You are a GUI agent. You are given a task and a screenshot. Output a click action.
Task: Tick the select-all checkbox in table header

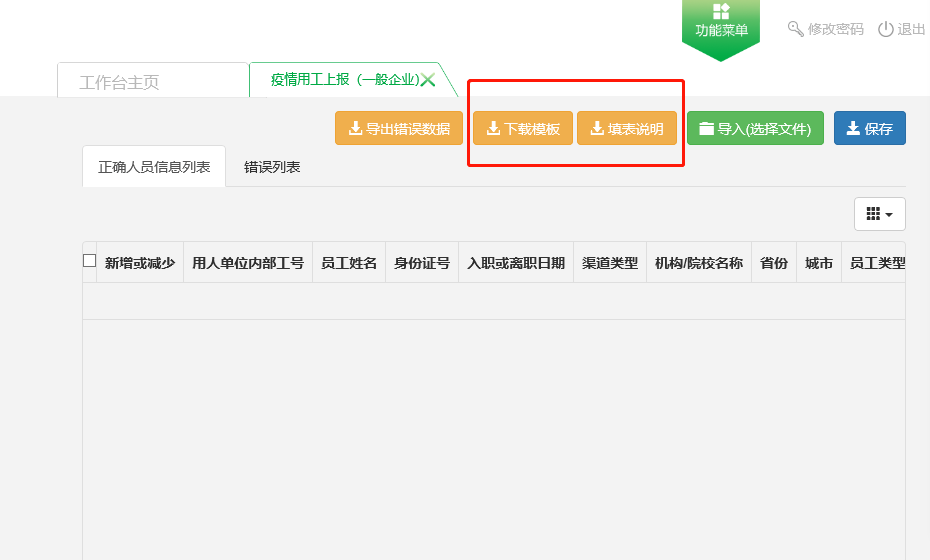pyautogui.click(x=90, y=261)
